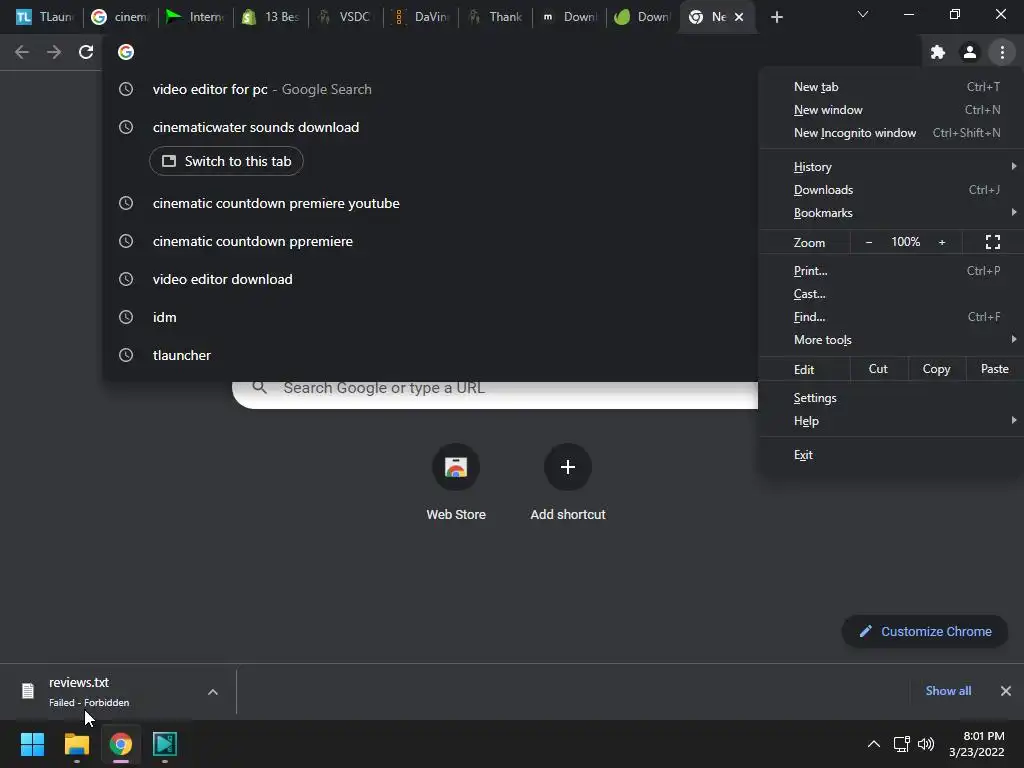Click Copy in the Edit row
The image size is (1024, 768).
click(x=936, y=369)
